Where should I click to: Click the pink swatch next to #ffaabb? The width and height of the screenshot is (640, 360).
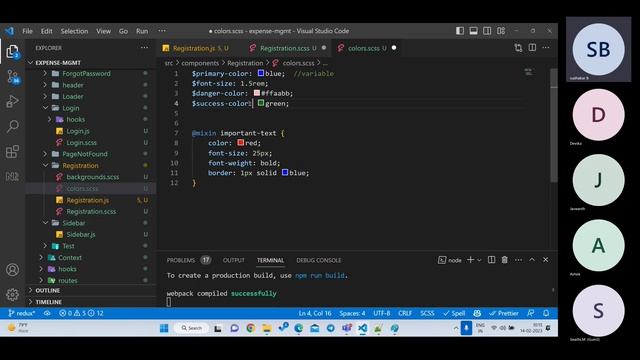pyautogui.click(x=257, y=93)
